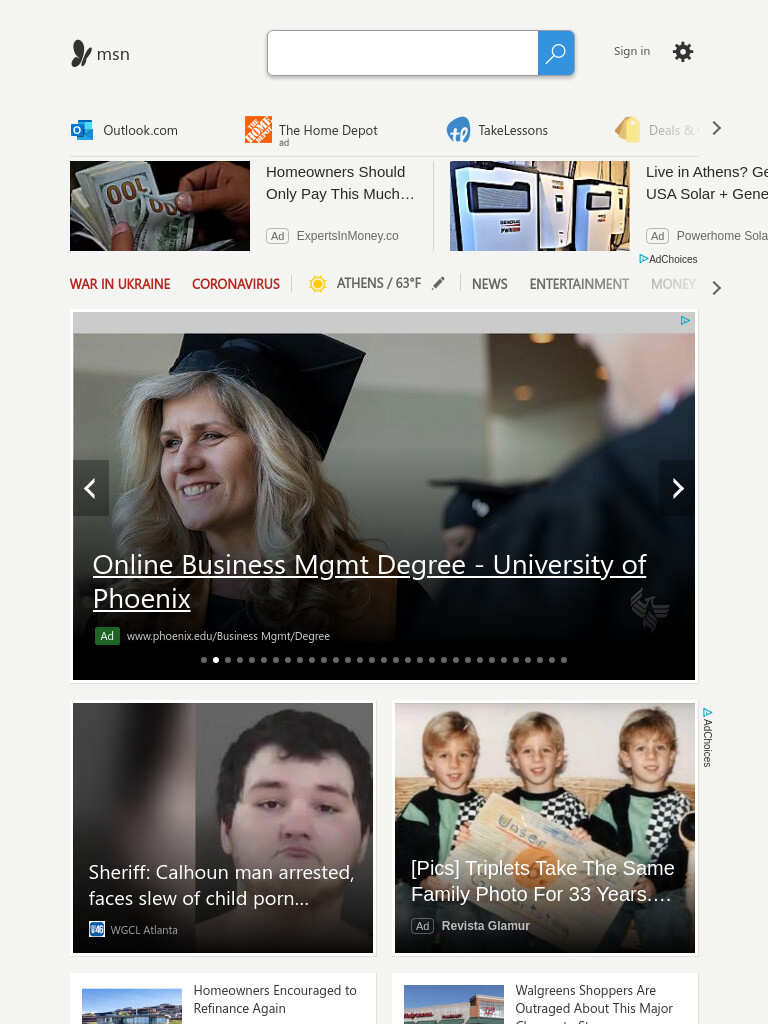Image resolution: width=768 pixels, height=1024 pixels.
Task: Focus the MSN search input field
Action: (403, 53)
